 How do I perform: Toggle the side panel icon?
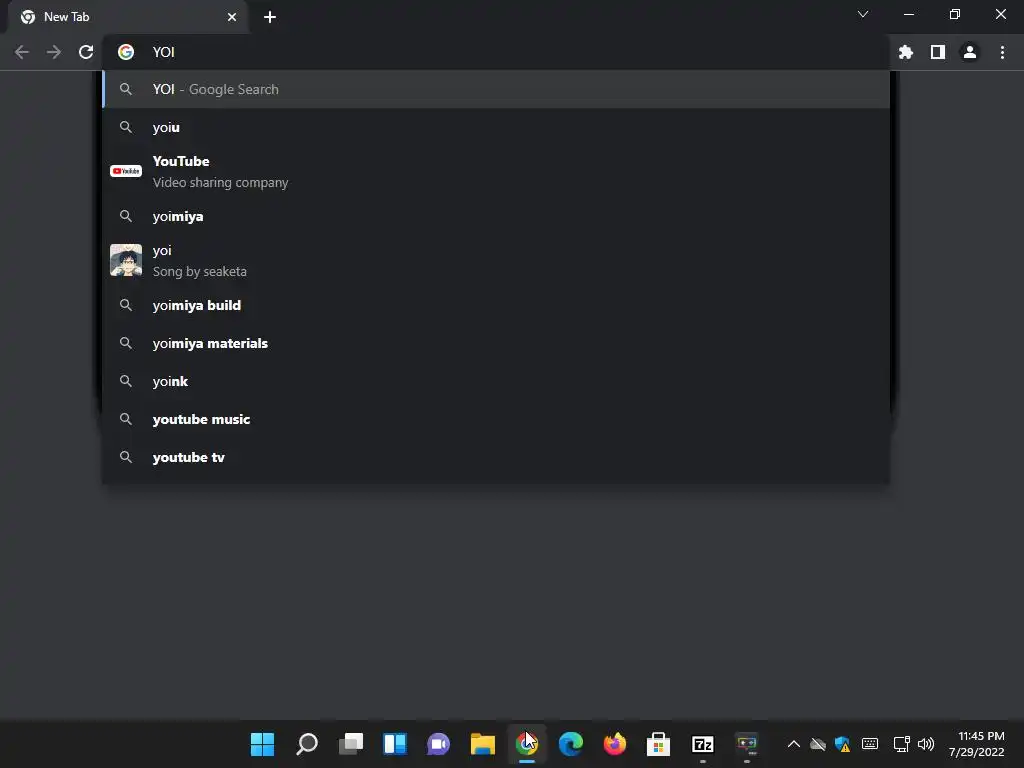click(938, 52)
